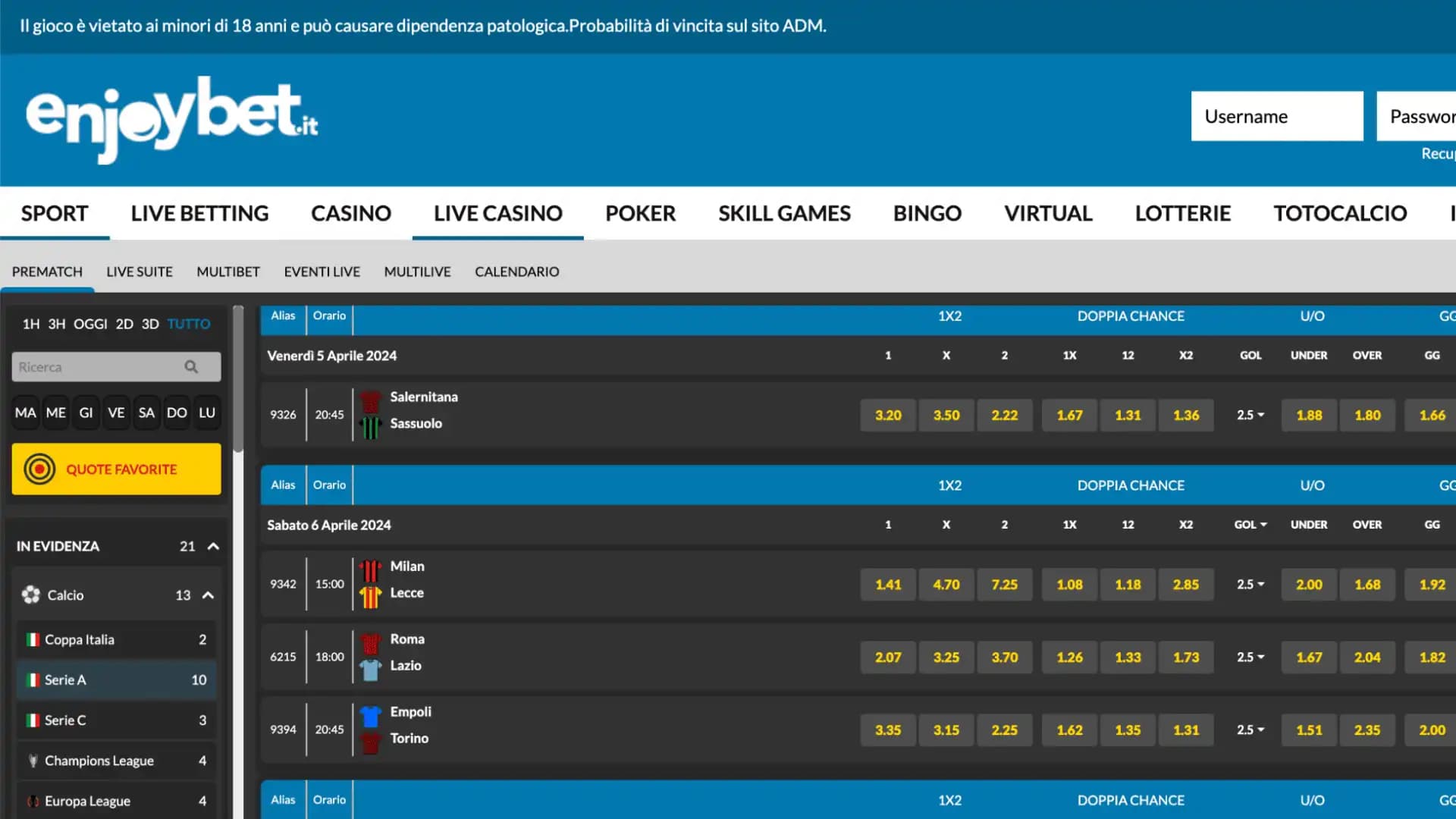Collapse the Calcio category chevron
This screenshot has height=819, width=1456.
[x=208, y=595]
